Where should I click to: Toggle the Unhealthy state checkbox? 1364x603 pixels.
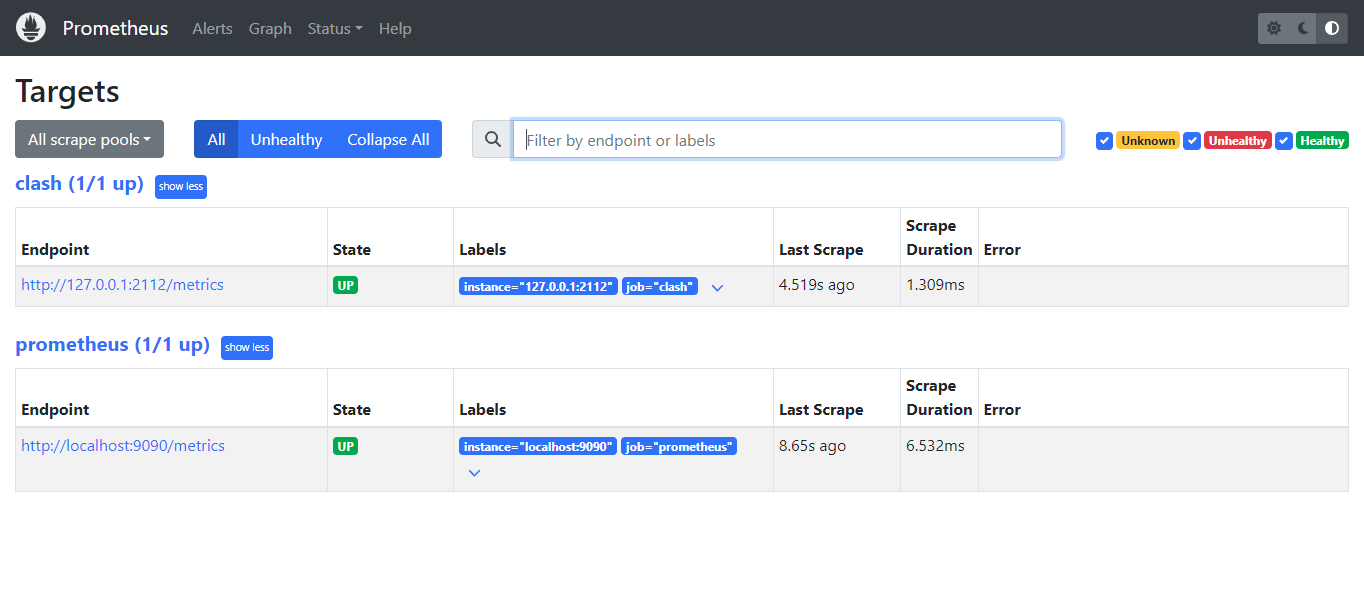[x=1192, y=141]
